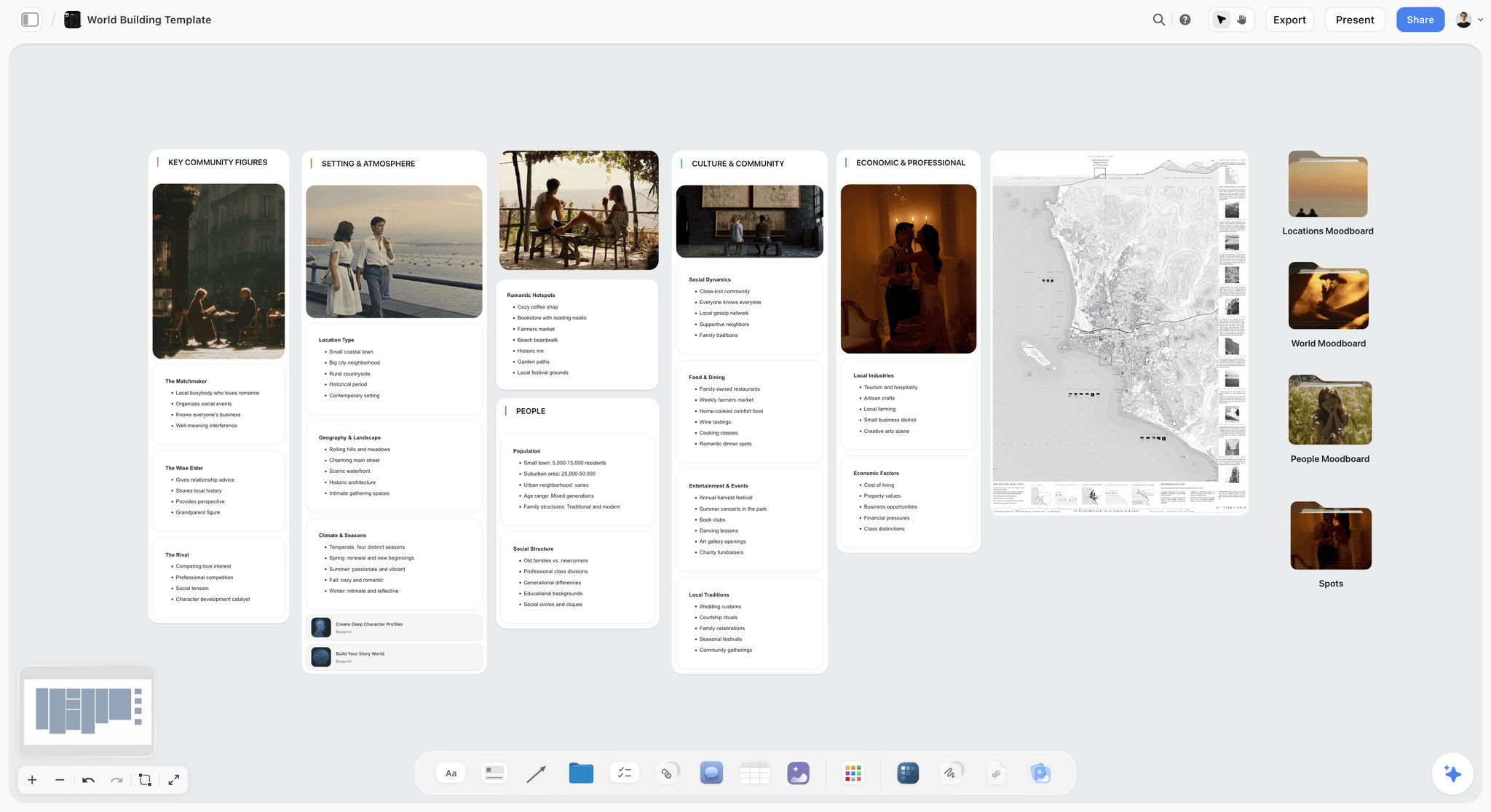Click the minimap overview thumbnail
This screenshot has height=812, width=1491.
87,712
